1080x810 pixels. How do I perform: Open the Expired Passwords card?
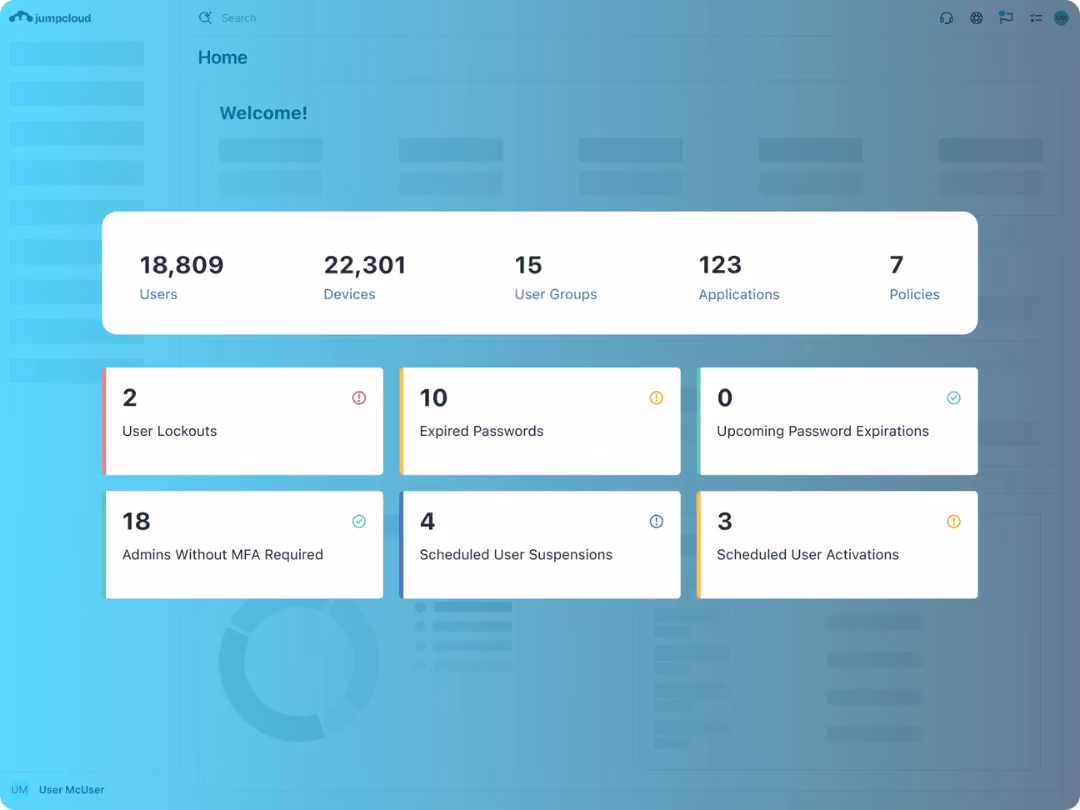pyautogui.click(x=540, y=421)
